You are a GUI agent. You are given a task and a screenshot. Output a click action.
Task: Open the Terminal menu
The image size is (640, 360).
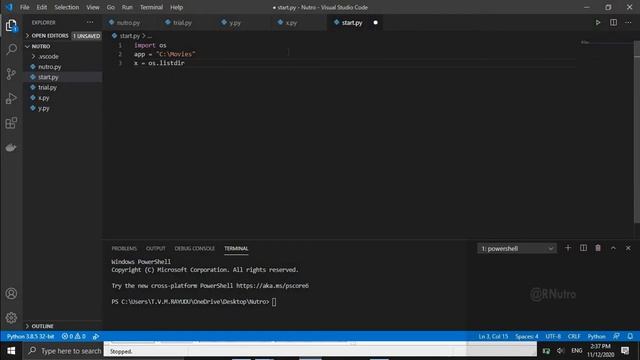(151, 7)
